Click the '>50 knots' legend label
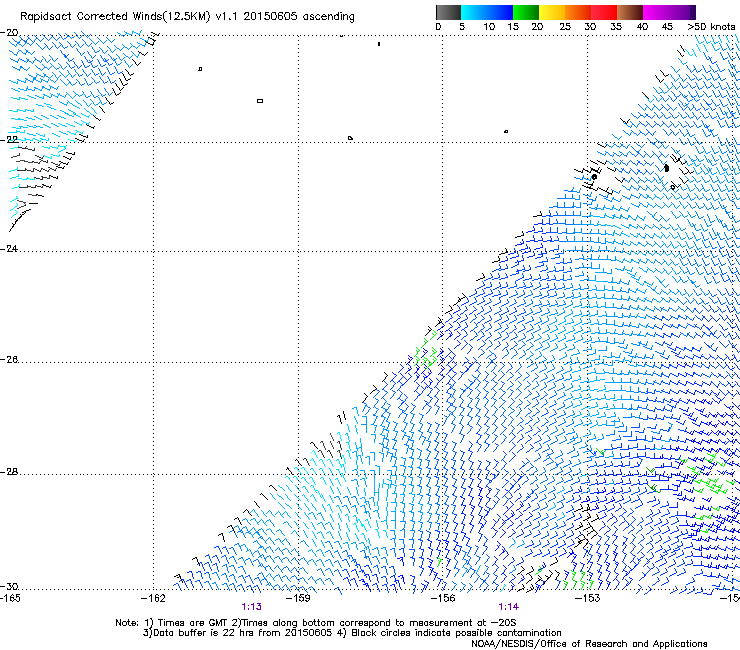The height and width of the screenshot is (650, 740). click(x=711, y=27)
